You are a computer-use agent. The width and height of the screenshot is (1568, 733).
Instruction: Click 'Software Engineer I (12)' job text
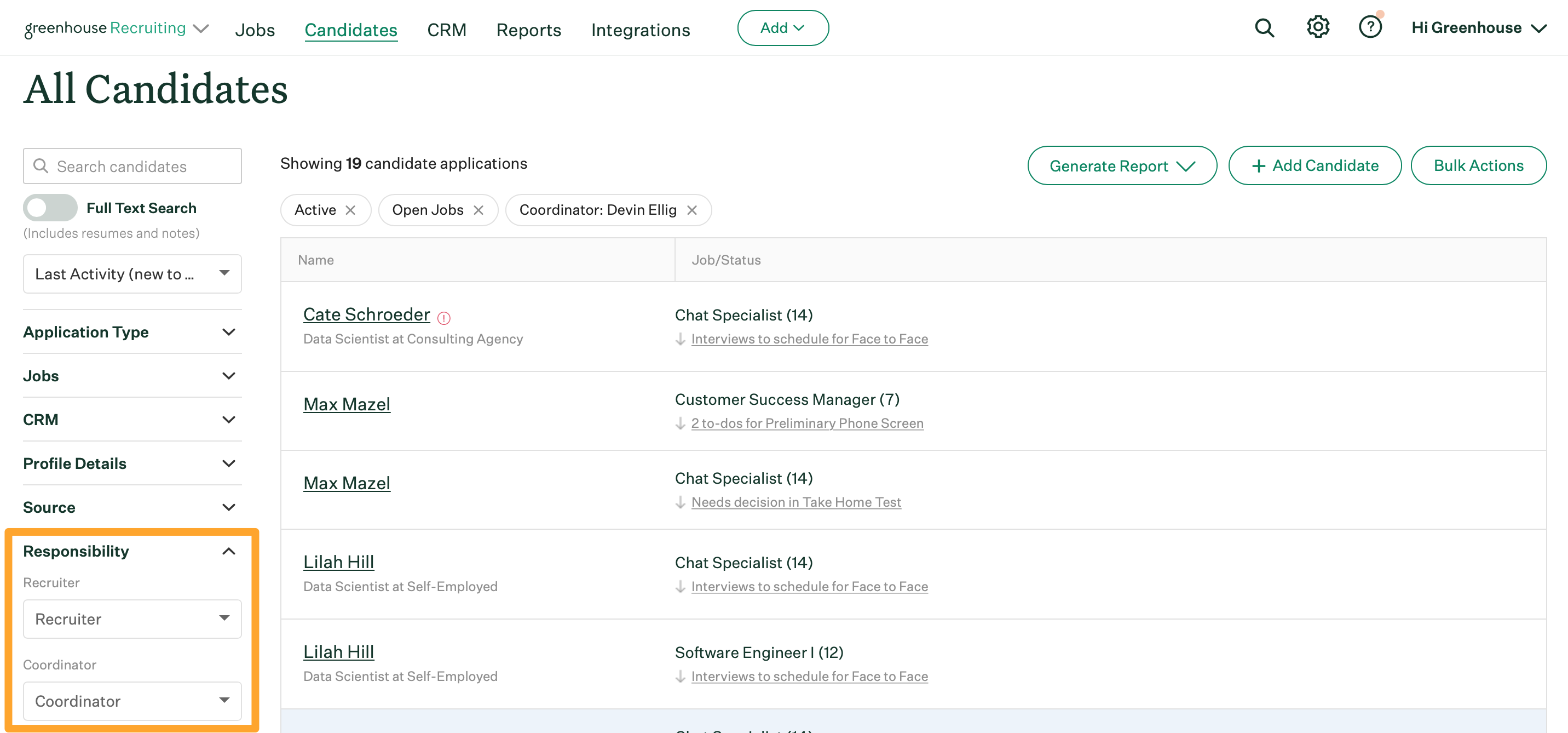click(759, 652)
